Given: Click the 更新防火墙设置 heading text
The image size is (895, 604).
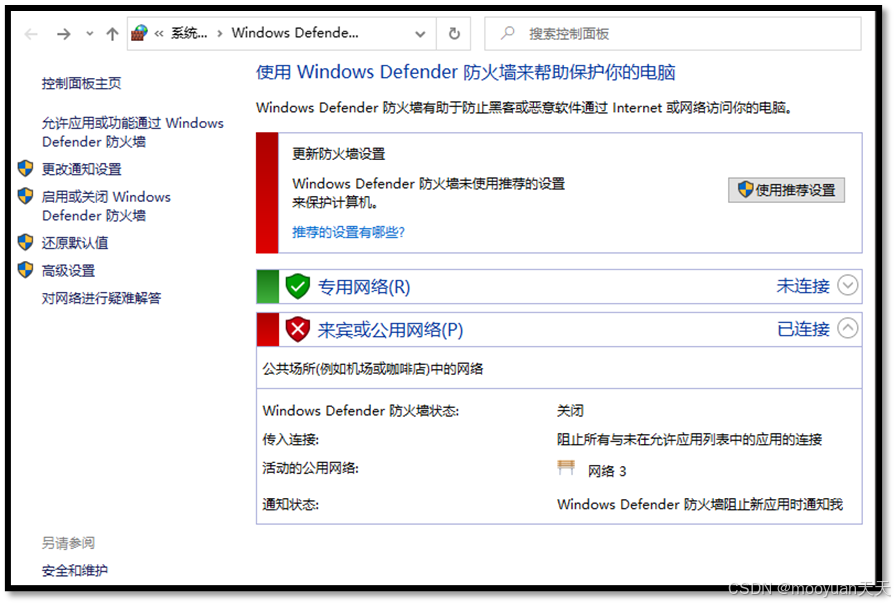Looking at the screenshot, I should coord(339,154).
